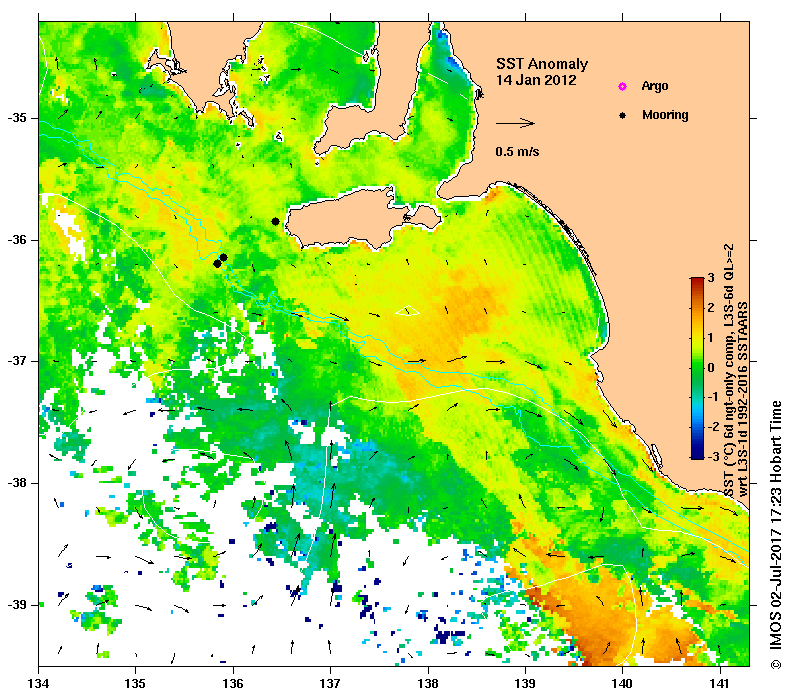Viewport: 791px width, 700px height.
Task: Click the 134 longitude axis label
Action: pos(38,684)
